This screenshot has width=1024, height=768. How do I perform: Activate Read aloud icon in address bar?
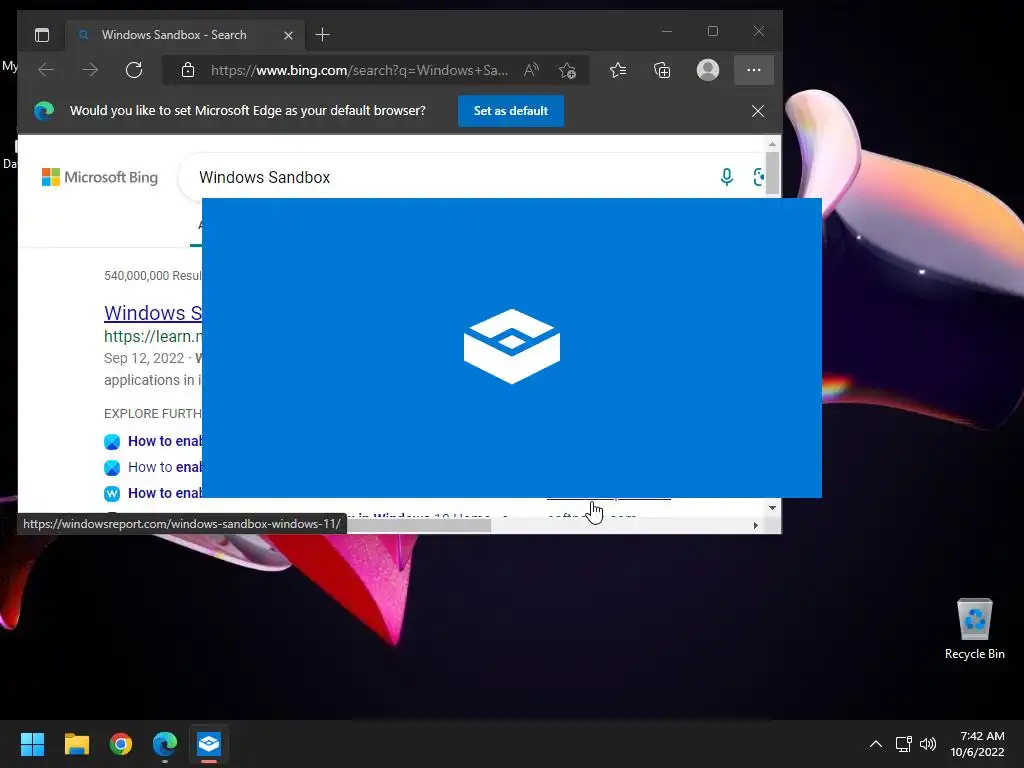point(532,70)
